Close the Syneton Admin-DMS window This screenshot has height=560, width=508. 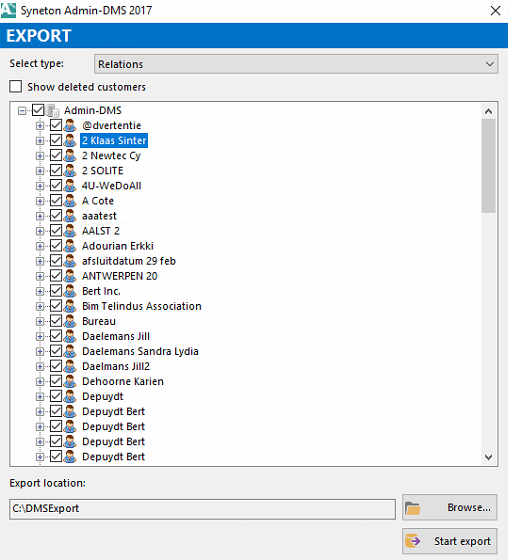(495, 11)
